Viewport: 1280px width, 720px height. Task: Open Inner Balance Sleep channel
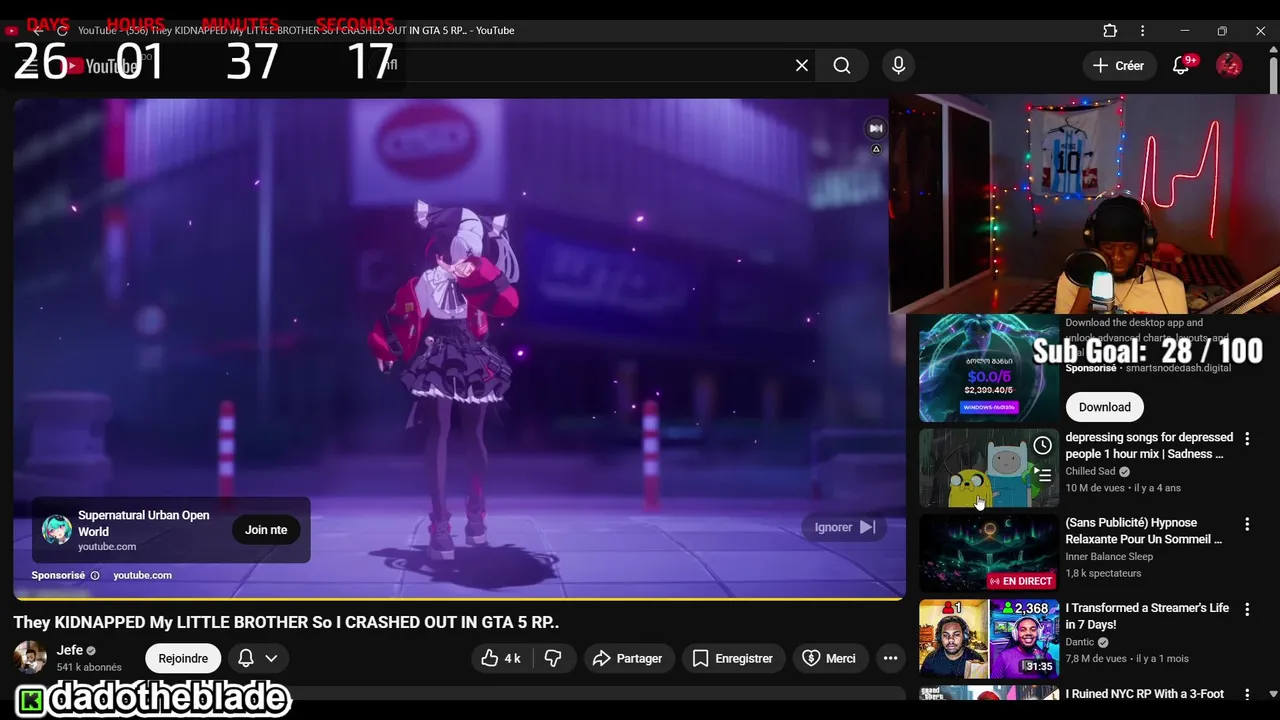point(1109,556)
